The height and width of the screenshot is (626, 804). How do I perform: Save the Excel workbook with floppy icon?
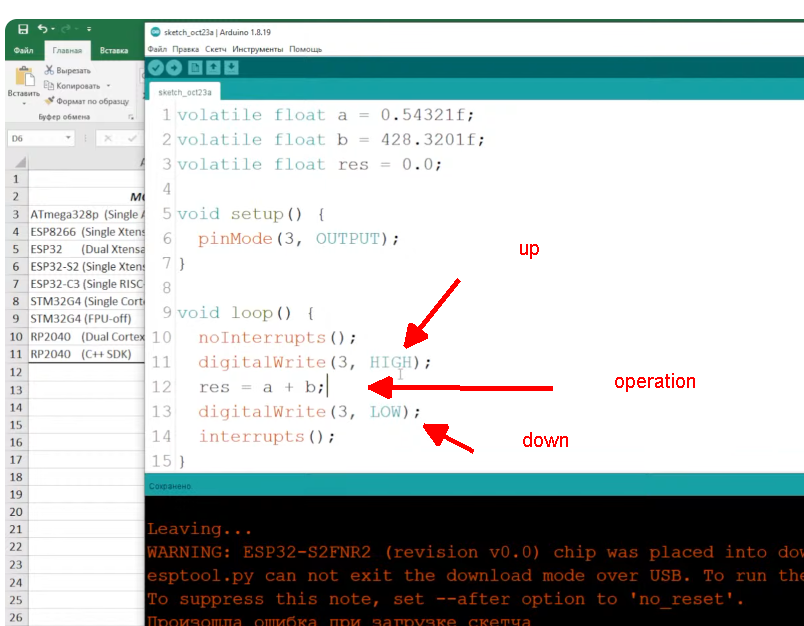tap(23, 29)
